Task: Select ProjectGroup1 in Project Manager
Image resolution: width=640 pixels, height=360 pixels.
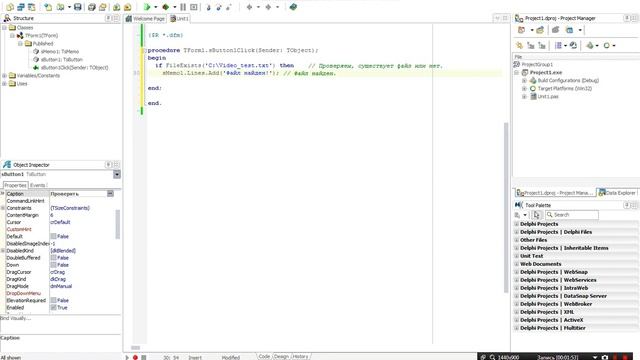Action: coord(537,64)
